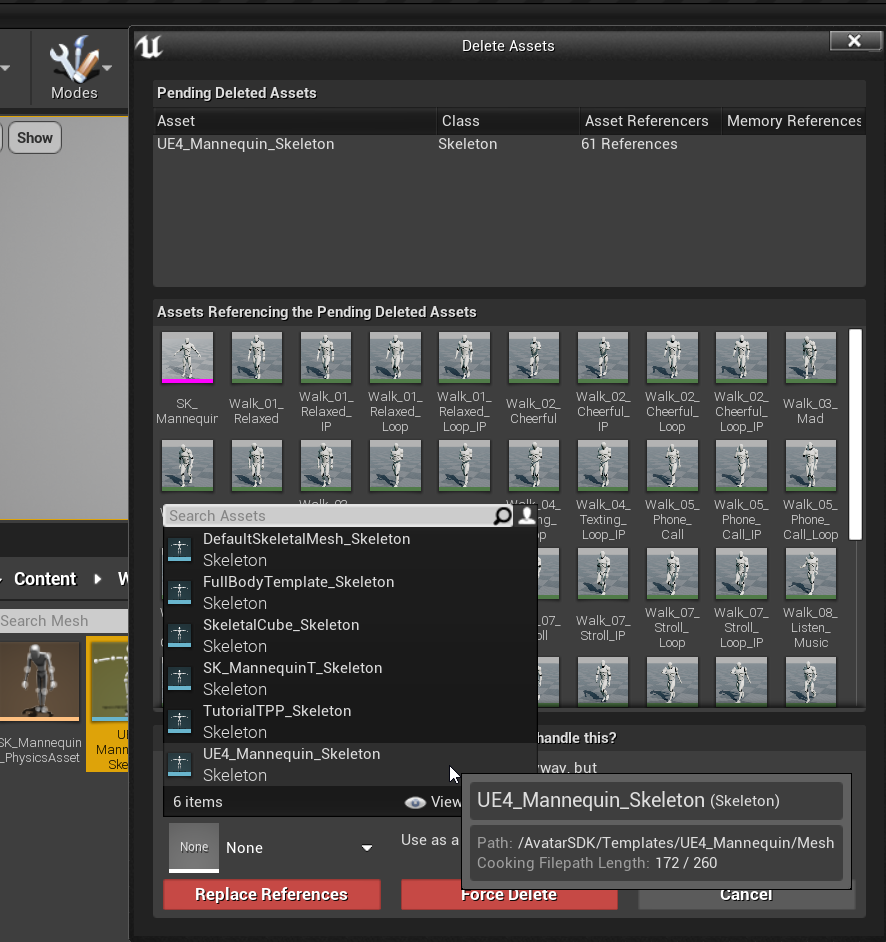Click the Skeleton class cell in pending table
The image size is (886, 942).
point(467,144)
